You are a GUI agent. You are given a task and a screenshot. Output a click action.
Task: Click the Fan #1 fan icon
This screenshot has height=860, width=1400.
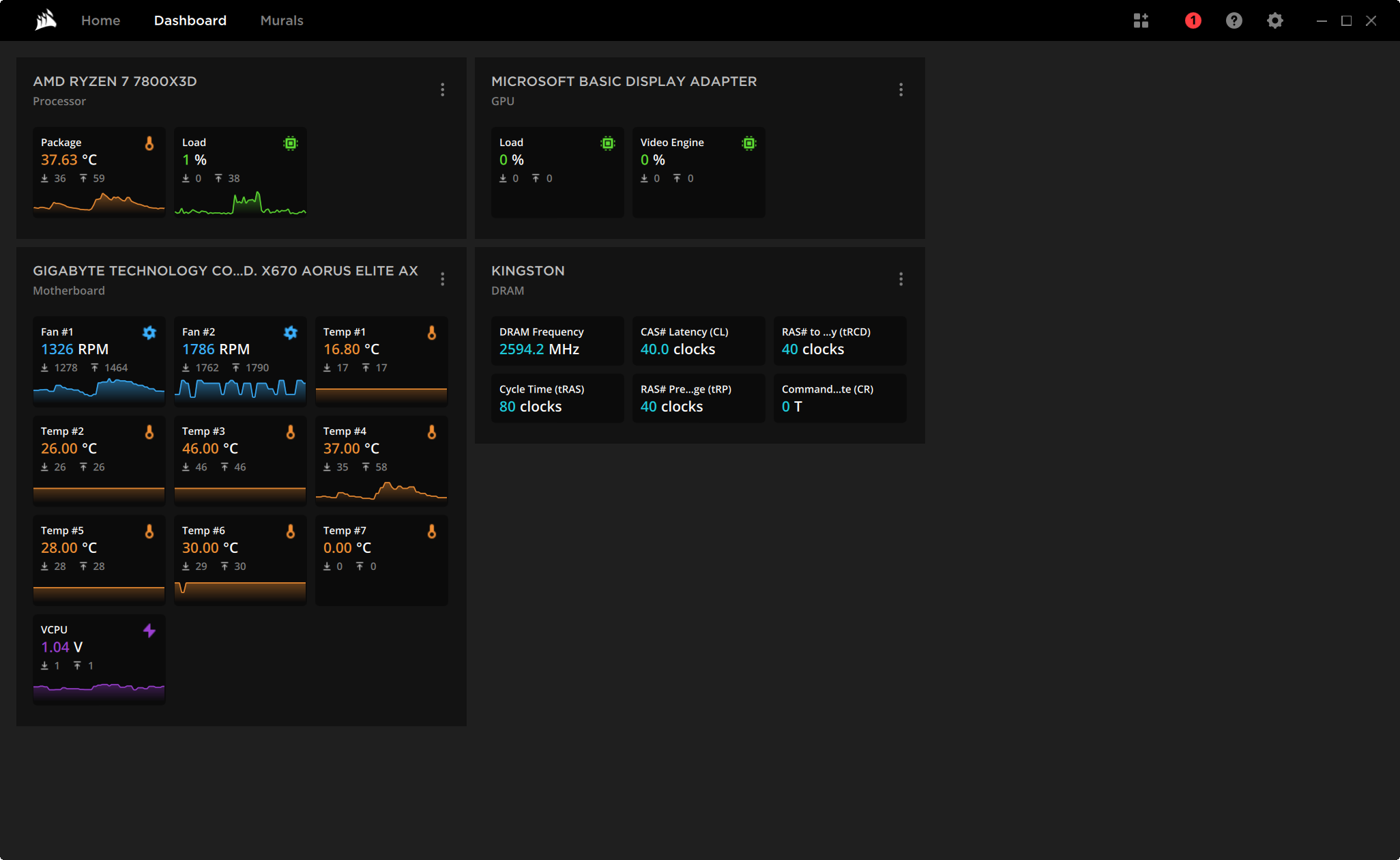point(149,332)
